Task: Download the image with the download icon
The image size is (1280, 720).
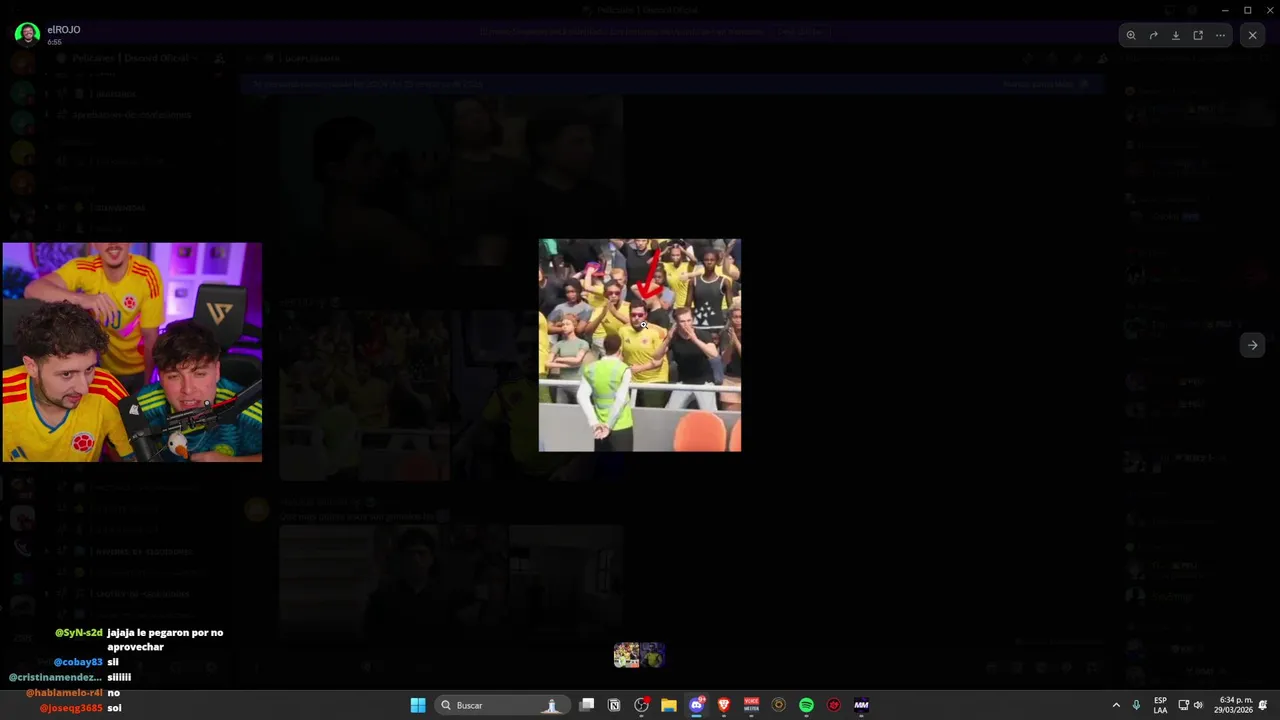Action: pyautogui.click(x=1176, y=35)
